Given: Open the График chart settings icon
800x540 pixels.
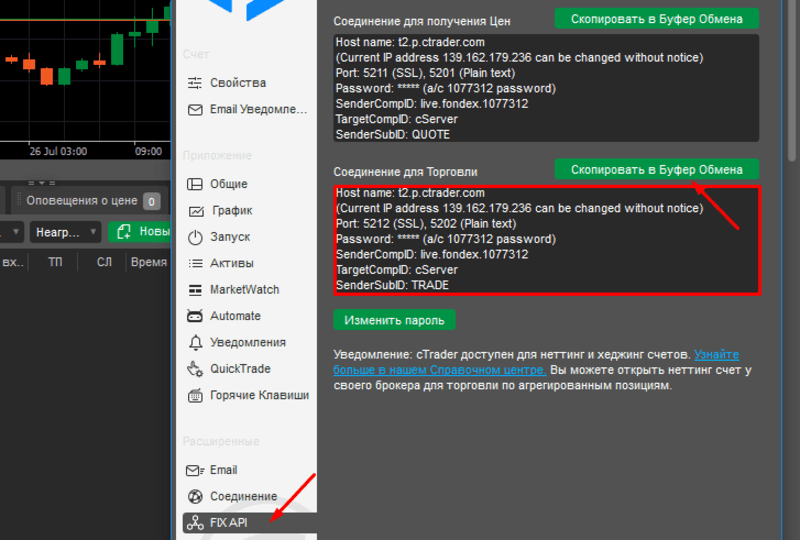Looking at the screenshot, I should pyautogui.click(x=196, y=211).
